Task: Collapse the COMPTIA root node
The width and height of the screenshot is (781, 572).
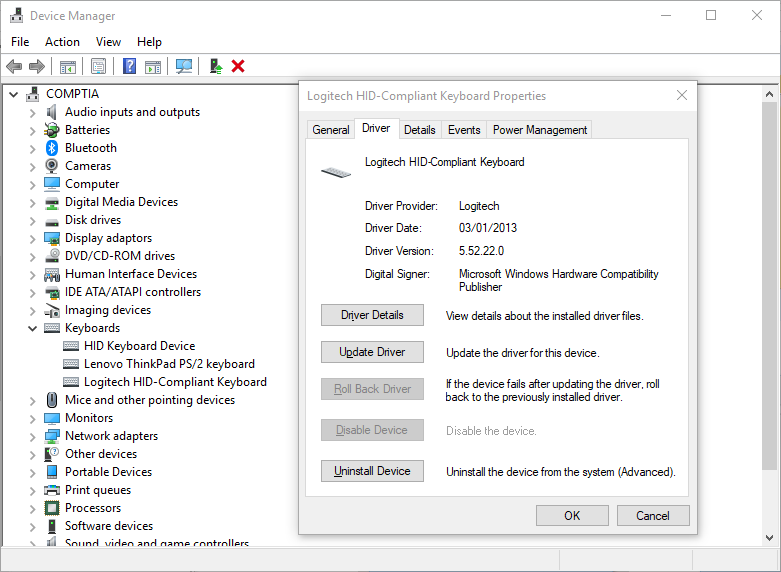Action: pos(14,94)
